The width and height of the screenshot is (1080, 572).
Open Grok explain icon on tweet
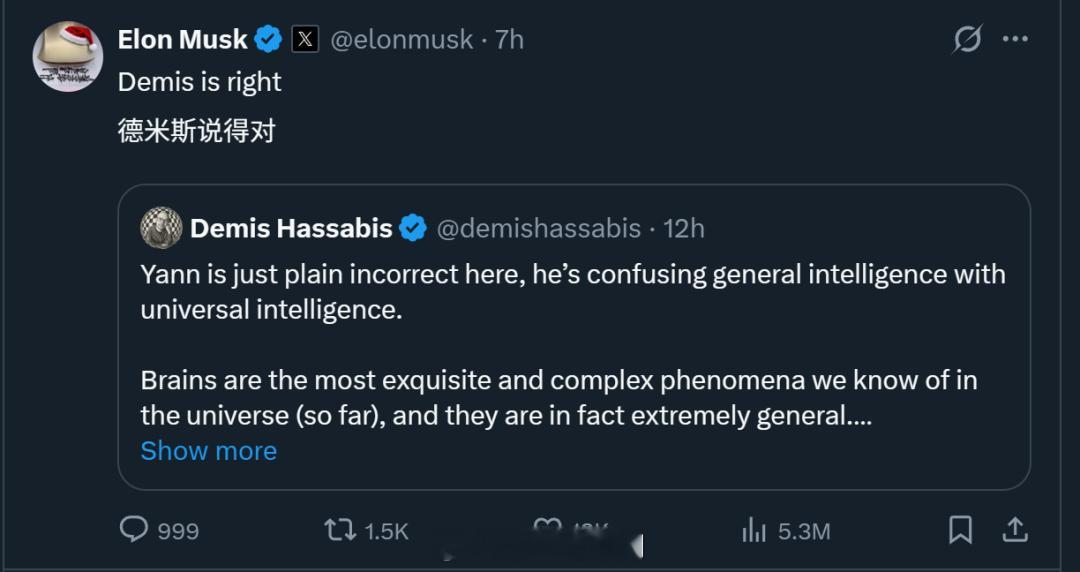coord(967,40)
